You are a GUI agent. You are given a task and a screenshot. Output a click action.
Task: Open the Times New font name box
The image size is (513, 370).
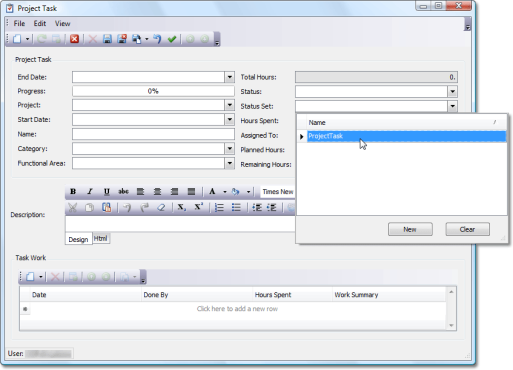[x=278, y=192]
